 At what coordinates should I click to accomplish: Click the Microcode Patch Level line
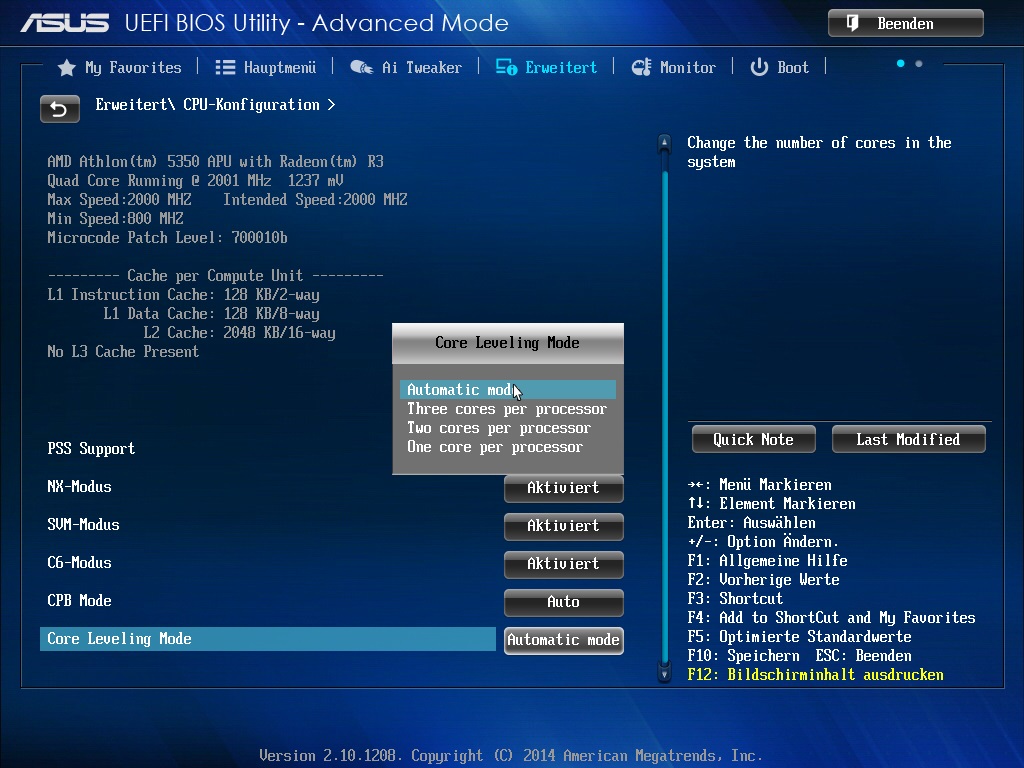[167, 238]
